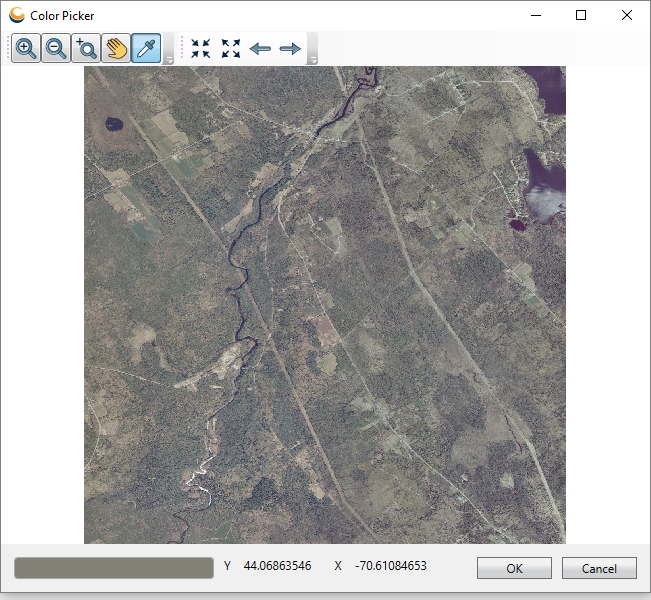The image size is (651, 600).
Task: Click the full extent expand arrows icon
Action: (x=231, y=49)
